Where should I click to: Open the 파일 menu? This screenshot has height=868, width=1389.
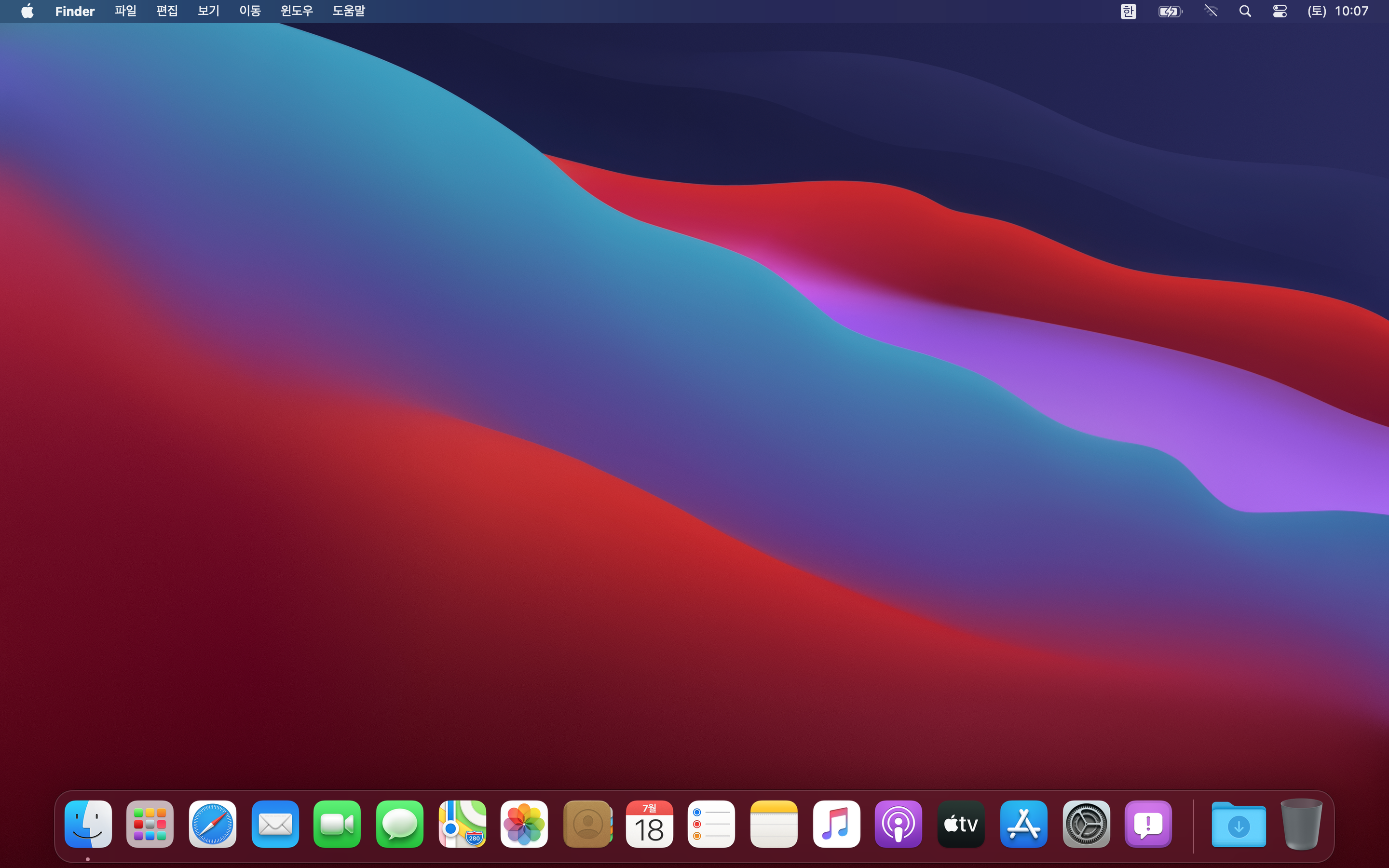tap(125, 11)
